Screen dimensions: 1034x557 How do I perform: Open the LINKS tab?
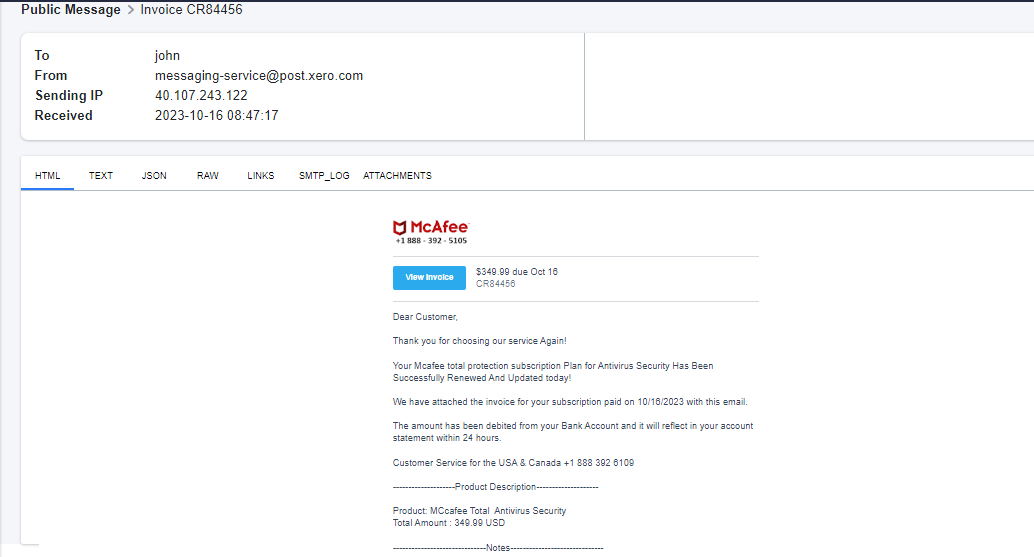260,175
